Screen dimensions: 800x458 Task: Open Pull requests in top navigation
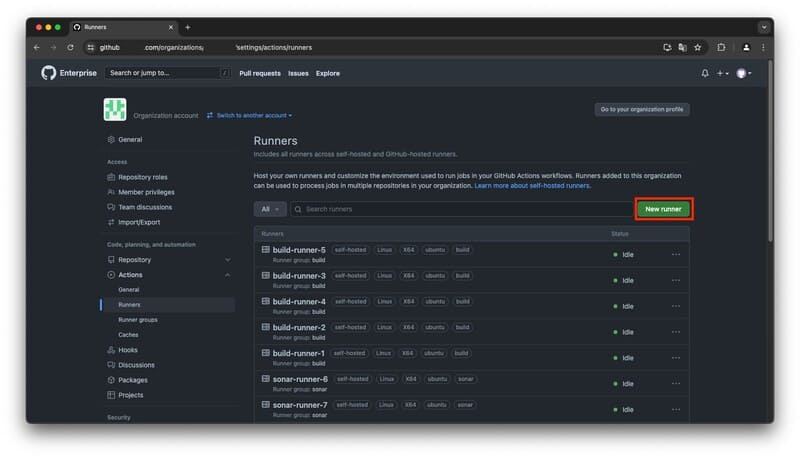[x=260, y=73]
